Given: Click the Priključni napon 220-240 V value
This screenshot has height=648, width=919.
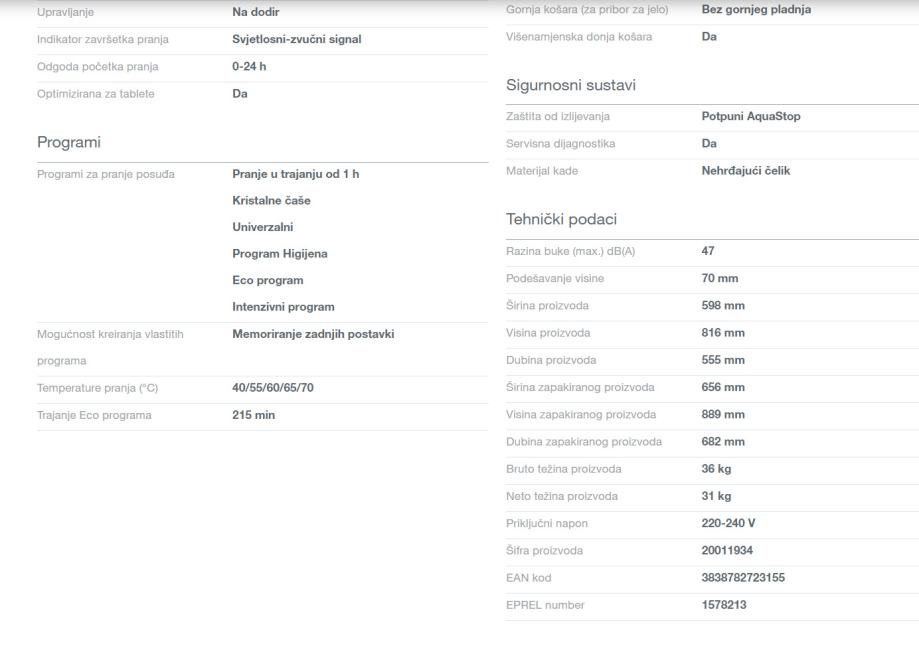Looking at the screenshot, I should coord(728,523).
